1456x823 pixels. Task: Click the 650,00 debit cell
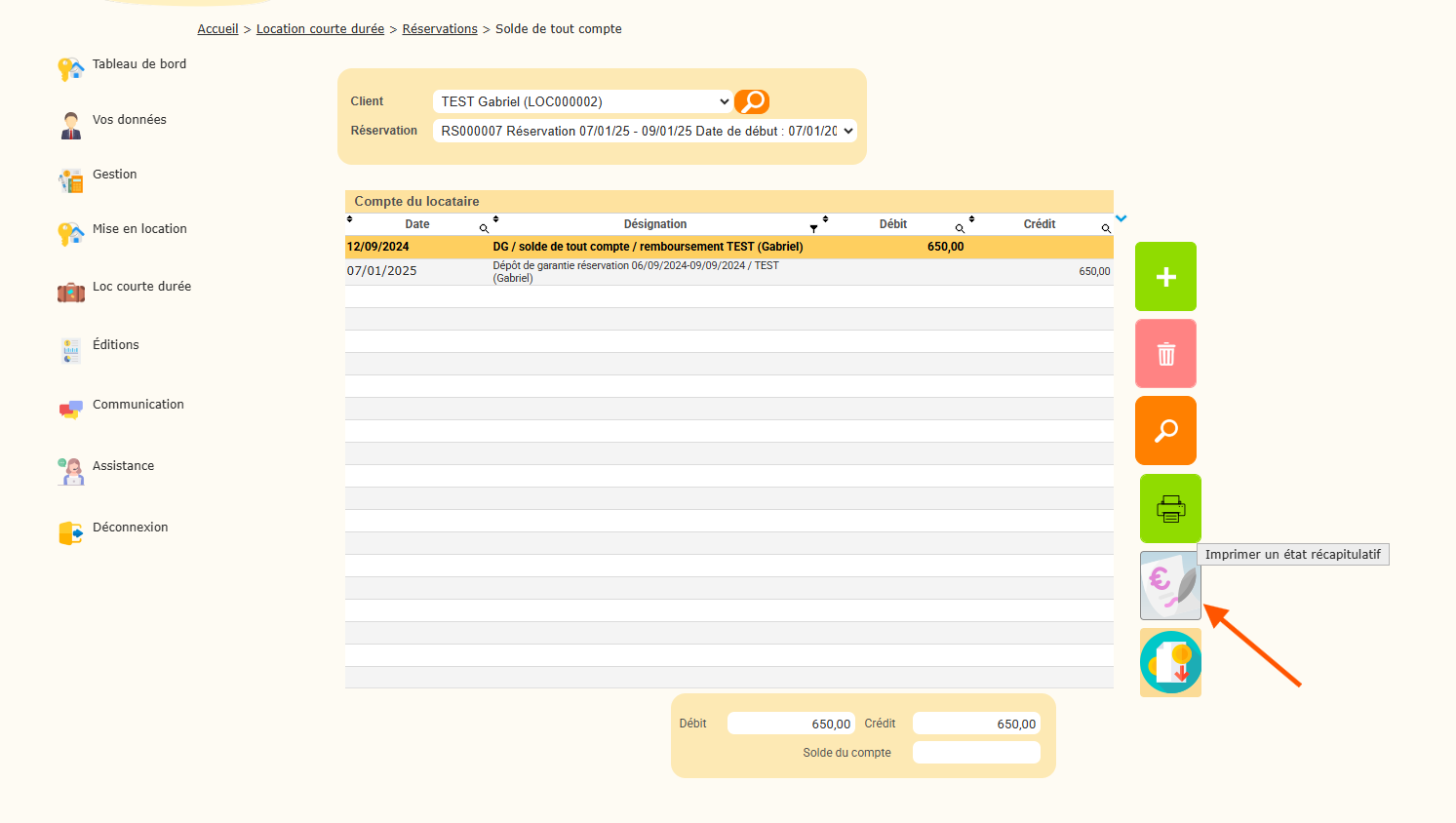(945, 247)
